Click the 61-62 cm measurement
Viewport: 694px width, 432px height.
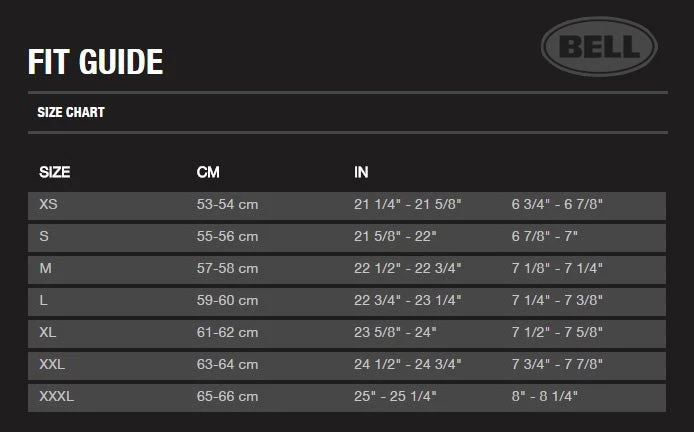227,333
